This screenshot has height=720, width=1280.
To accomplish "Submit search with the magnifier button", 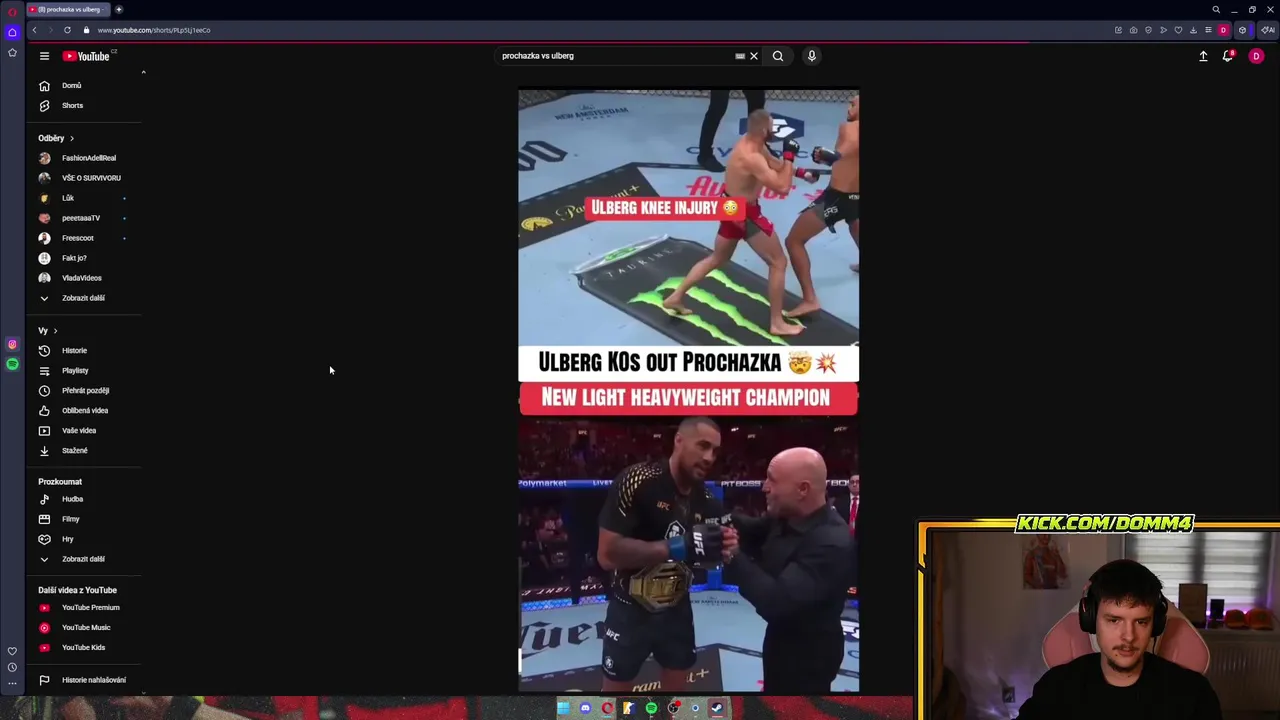I will tap(778, 56).
